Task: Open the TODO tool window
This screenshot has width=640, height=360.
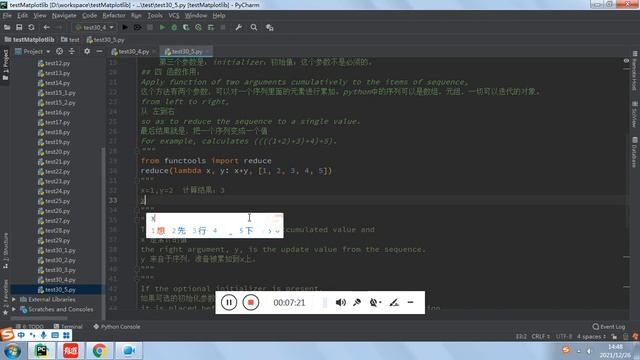Action: 30,327
